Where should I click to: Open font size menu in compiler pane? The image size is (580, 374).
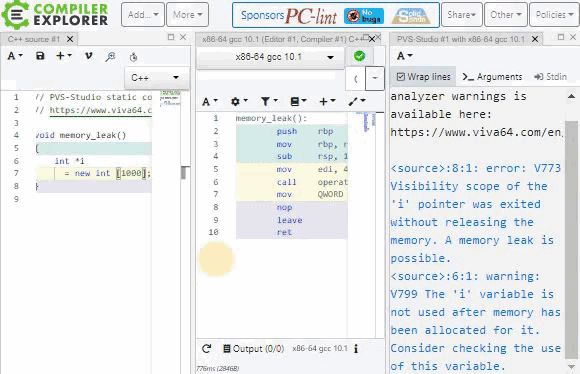210,101
